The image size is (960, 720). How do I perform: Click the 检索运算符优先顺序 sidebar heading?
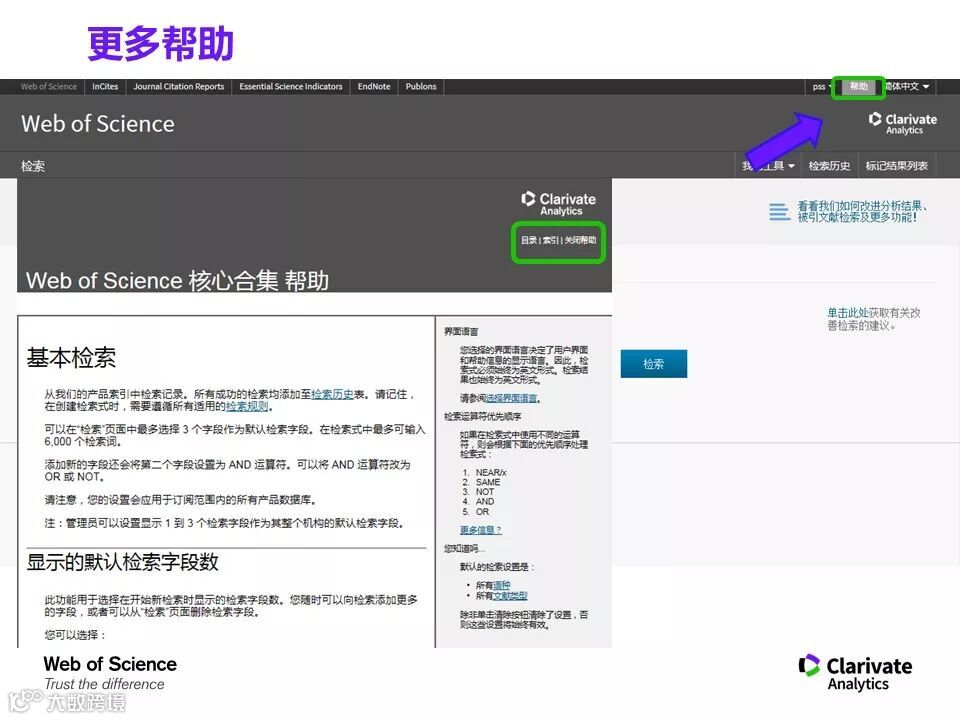482,417
